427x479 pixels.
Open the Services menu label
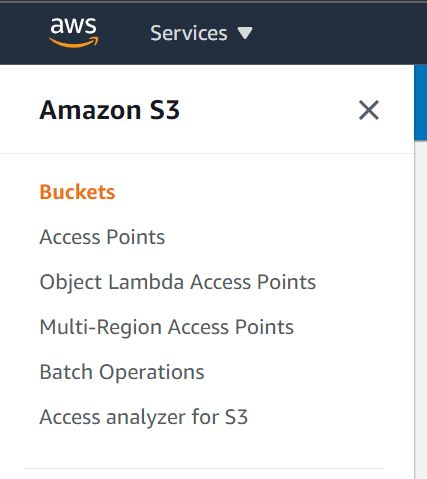189,33
